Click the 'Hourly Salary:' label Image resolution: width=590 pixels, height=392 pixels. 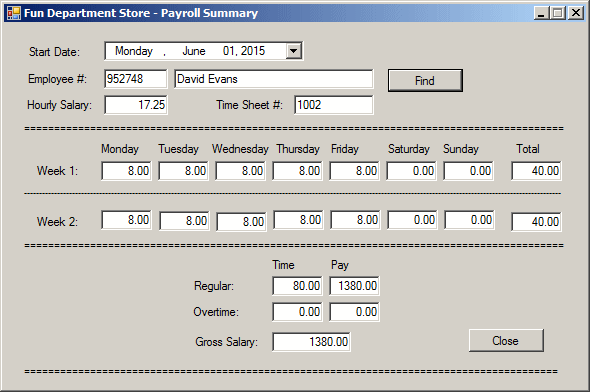tap(59, 105)
